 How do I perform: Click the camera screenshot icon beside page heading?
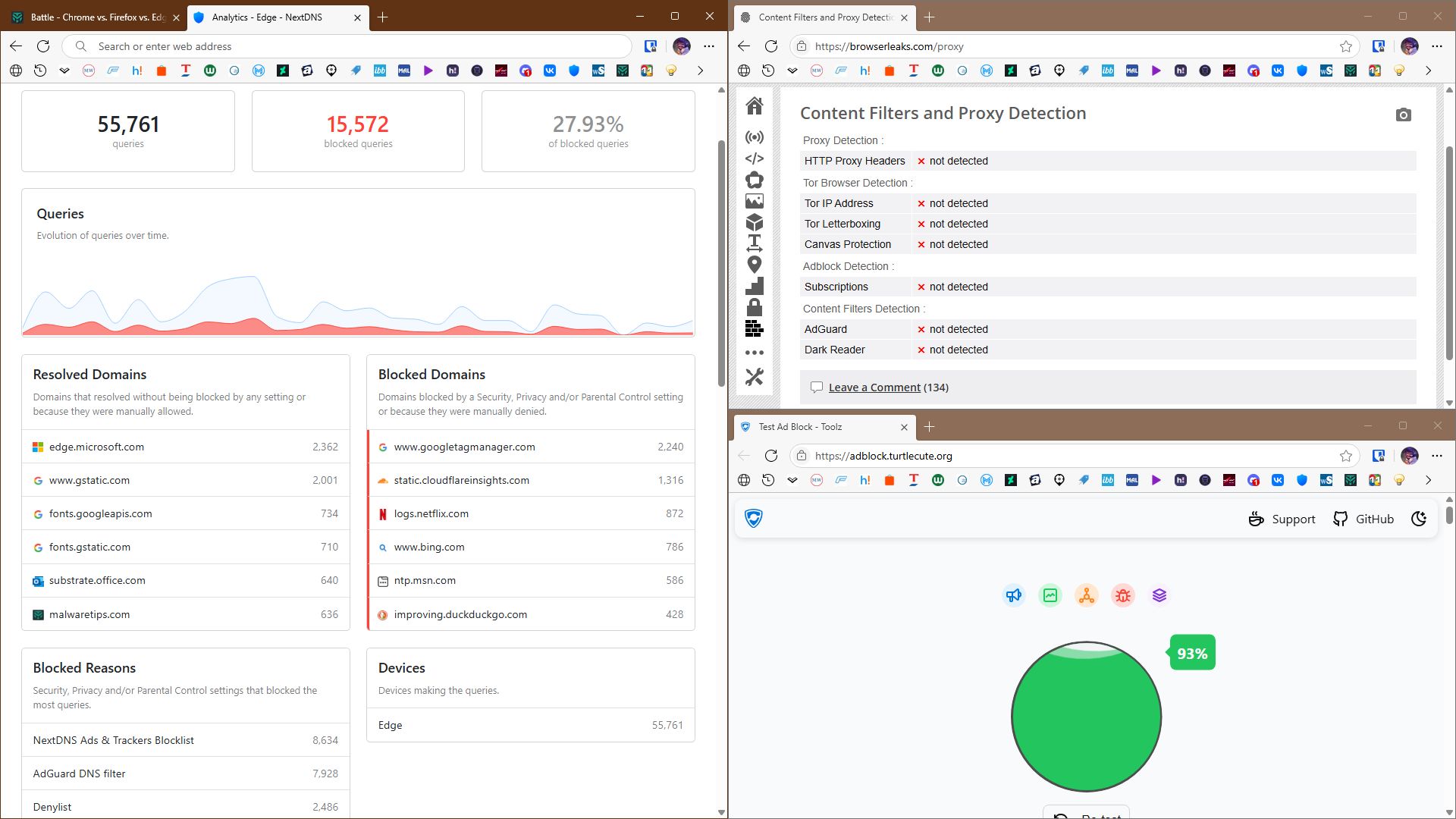point(1403,115)
